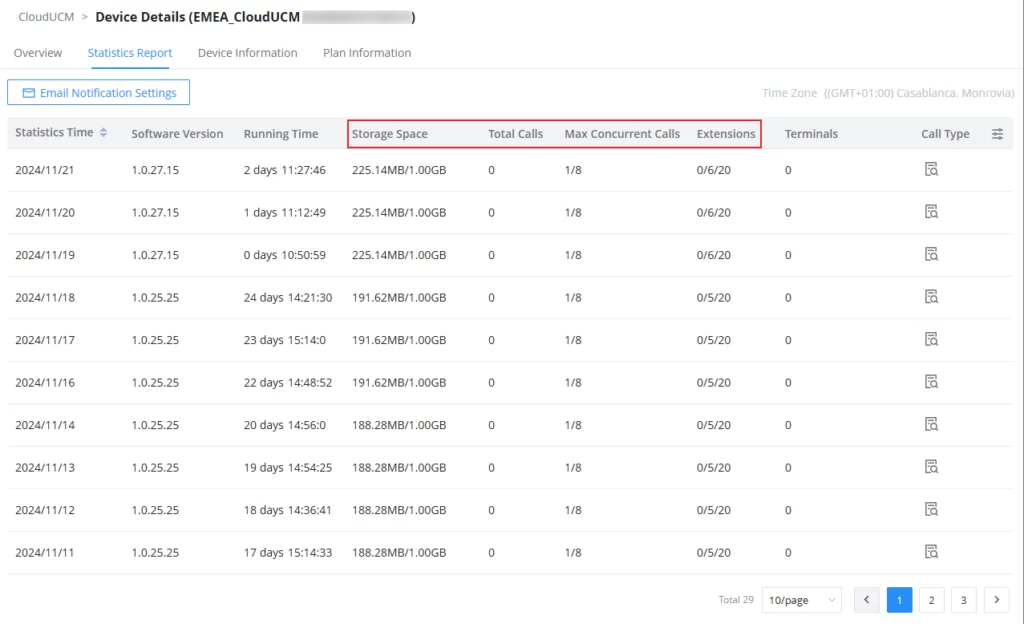Screen dimensions: 1024x624
Task: Click extensions 0/5/20 in 2024/11/17 row
Action: 713,339
